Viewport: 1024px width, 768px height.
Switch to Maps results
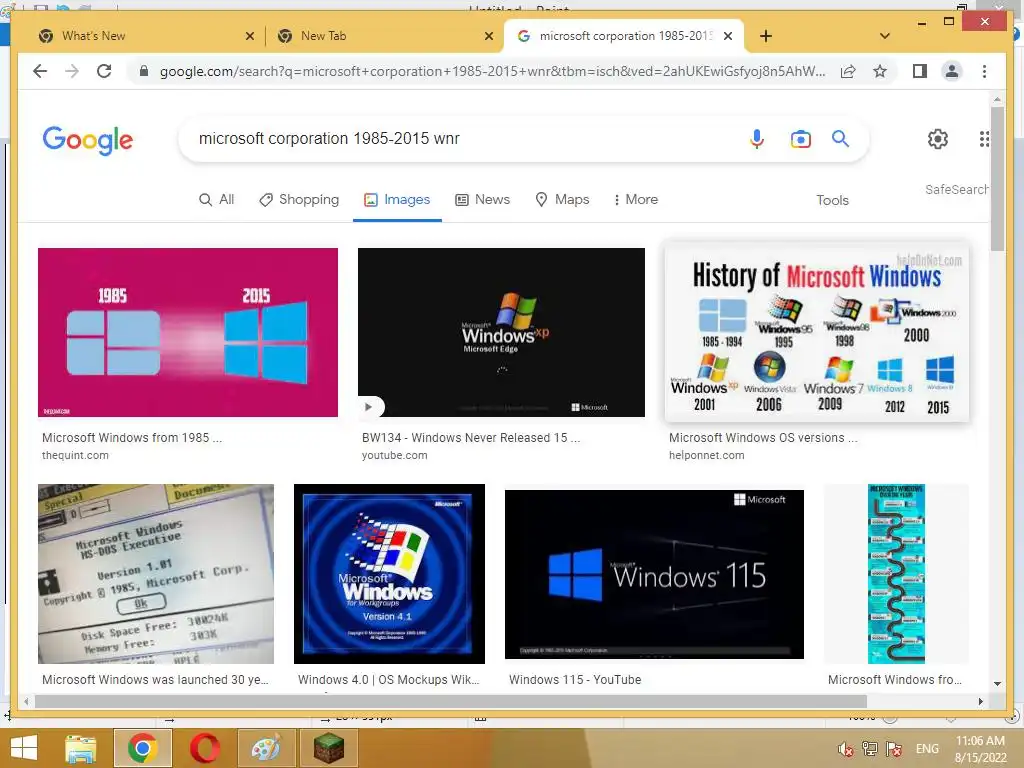pyautogui.click(x=562, y=200)
